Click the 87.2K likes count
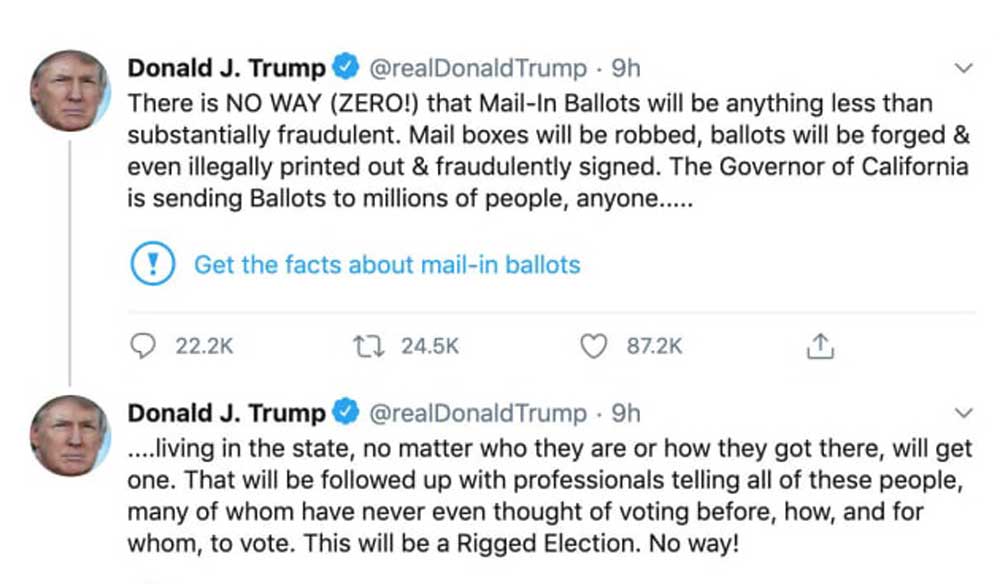Screen dimensions: 1000x584 point(655,346)
